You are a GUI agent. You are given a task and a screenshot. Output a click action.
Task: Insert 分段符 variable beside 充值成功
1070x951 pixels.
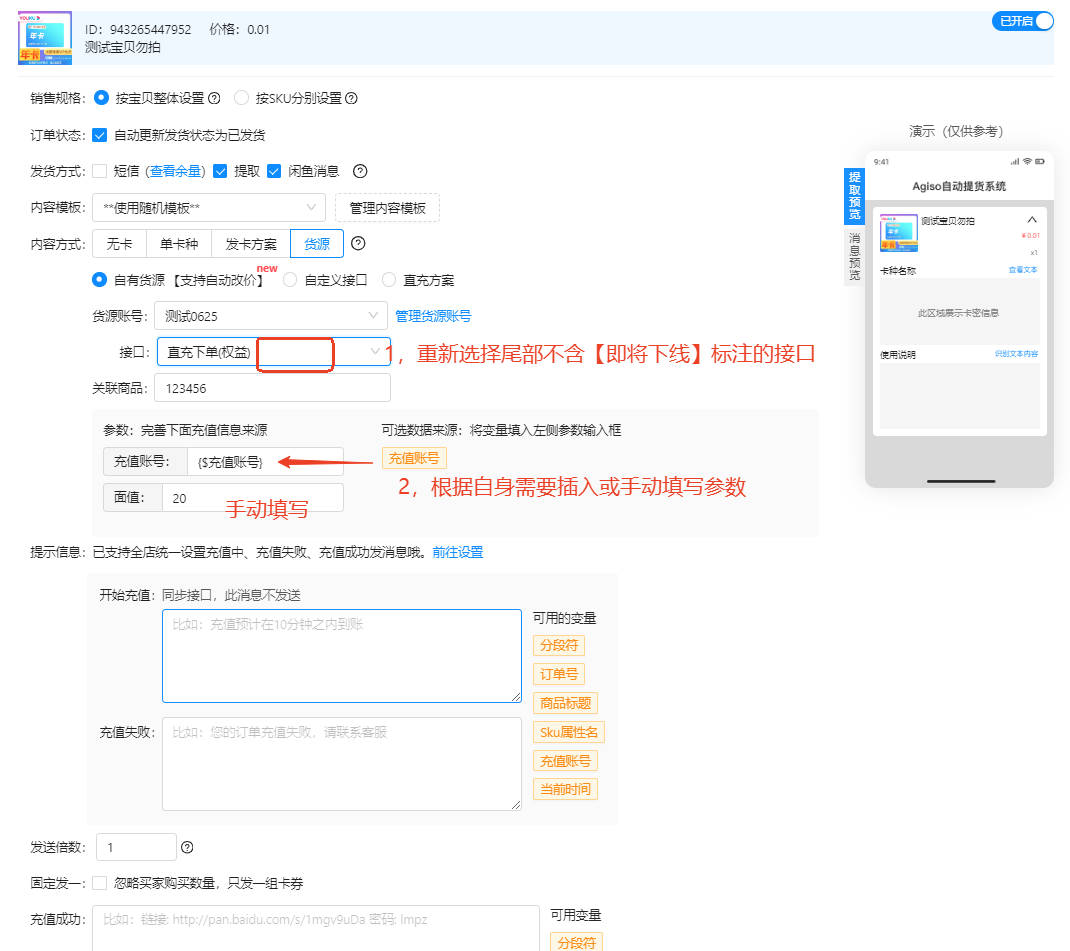coord(577,942)
